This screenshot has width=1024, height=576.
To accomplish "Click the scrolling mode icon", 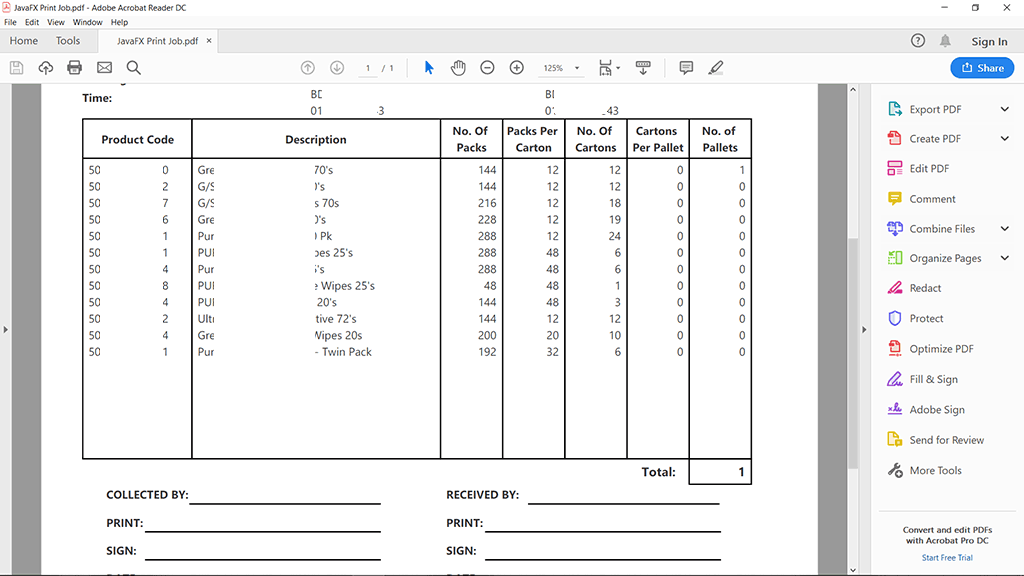I will [643, 67].
